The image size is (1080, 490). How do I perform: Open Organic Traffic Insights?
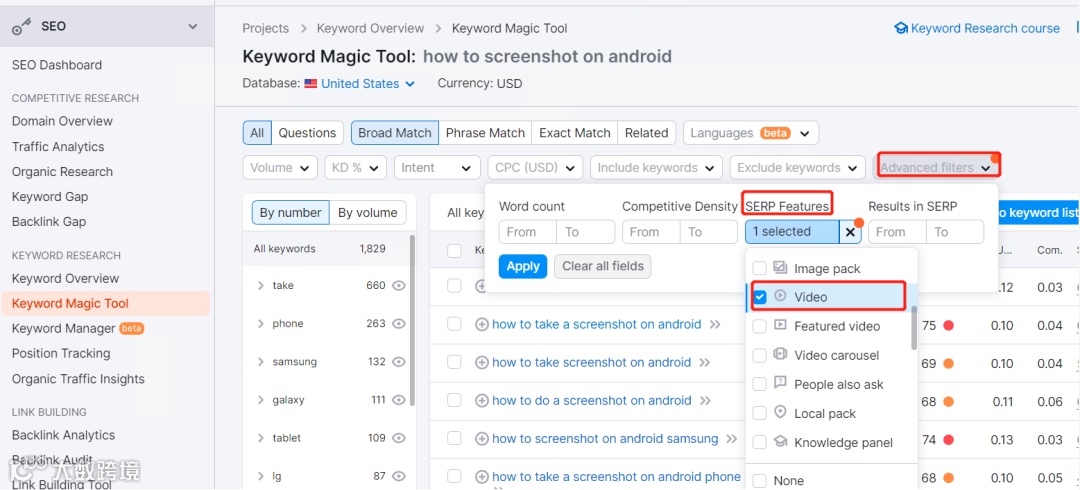click(x=78, y=378)
